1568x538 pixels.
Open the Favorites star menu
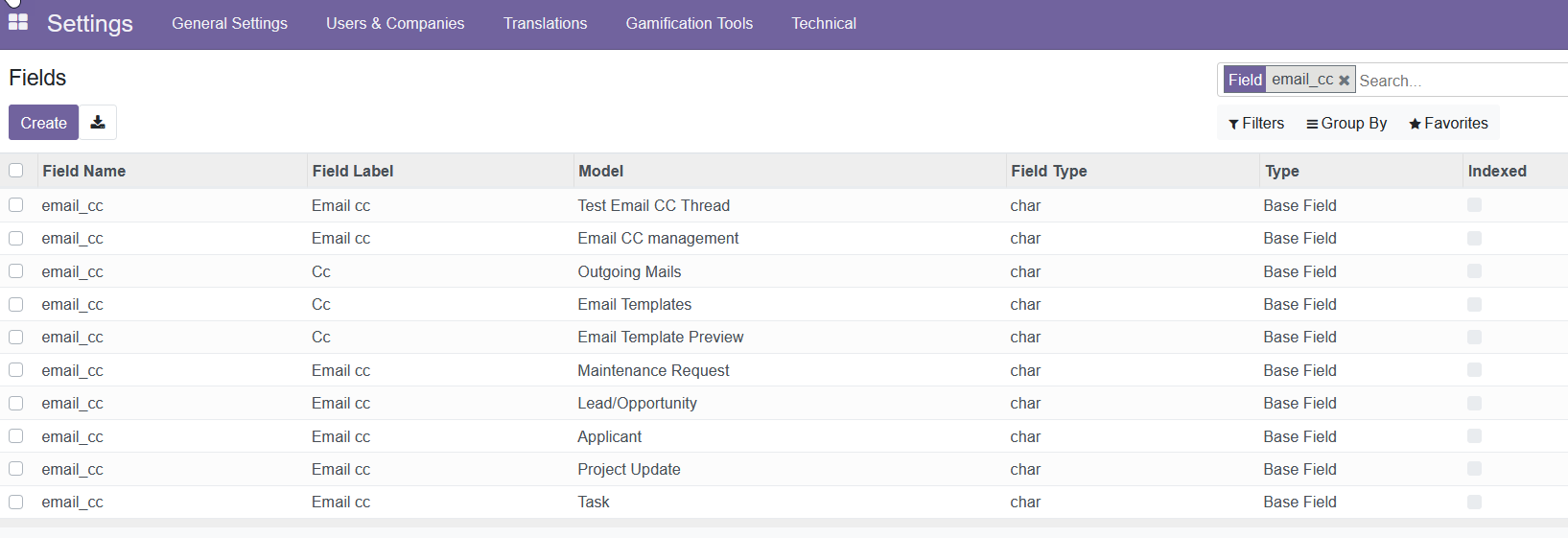point(1448,124)
